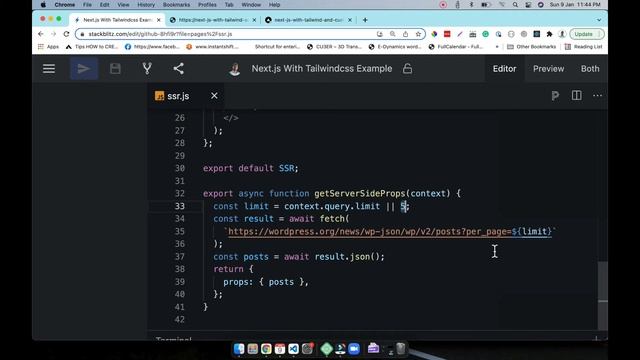640x360 pixels.
Task: Switch to Both view
Action: coord(590,69)
